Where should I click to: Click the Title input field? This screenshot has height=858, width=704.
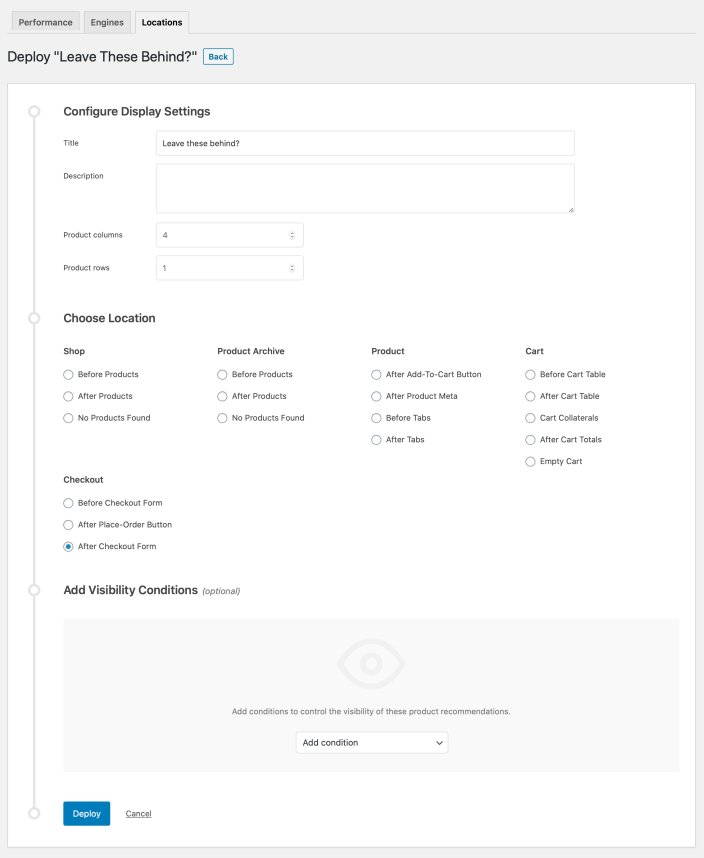pyautogui.click(x=365, y=143)
